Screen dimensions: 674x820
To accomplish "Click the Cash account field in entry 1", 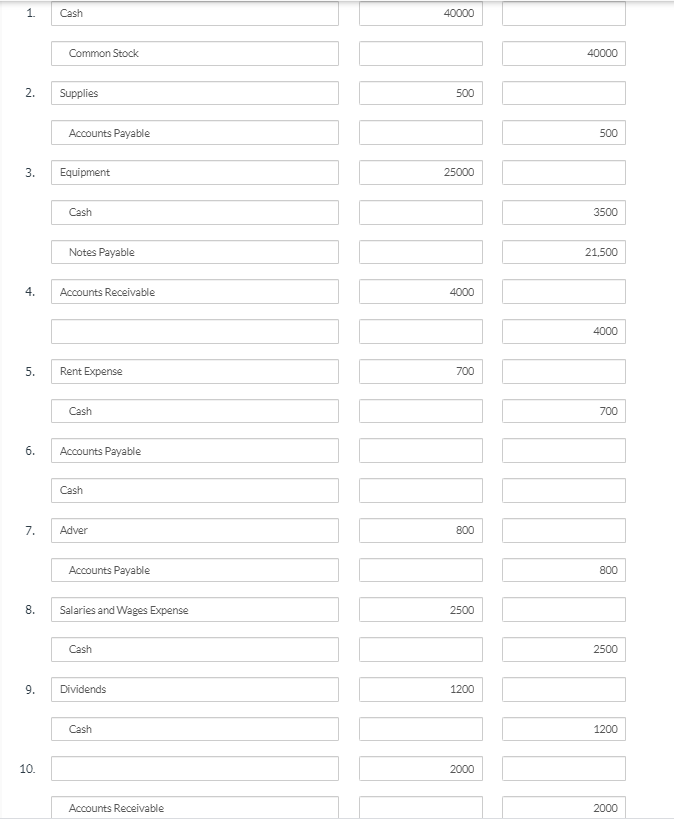I will point(196,14).
